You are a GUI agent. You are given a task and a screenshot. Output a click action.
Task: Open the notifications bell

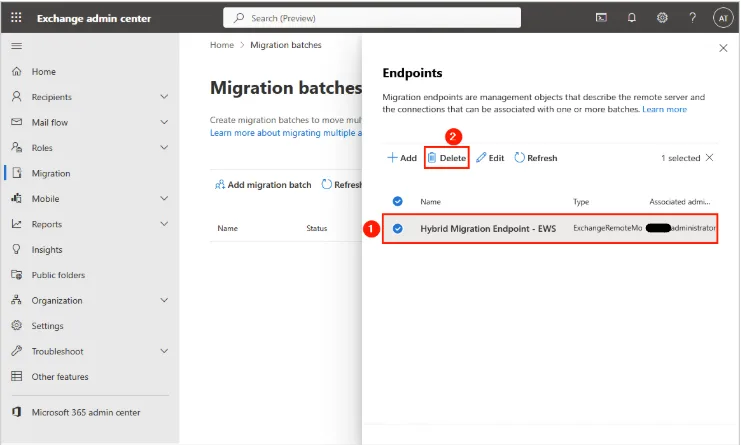click(x=632, y=18)
